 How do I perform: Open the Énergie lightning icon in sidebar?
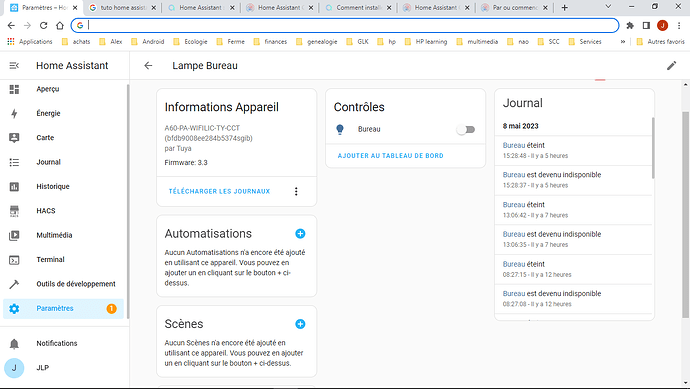(14, 114)
